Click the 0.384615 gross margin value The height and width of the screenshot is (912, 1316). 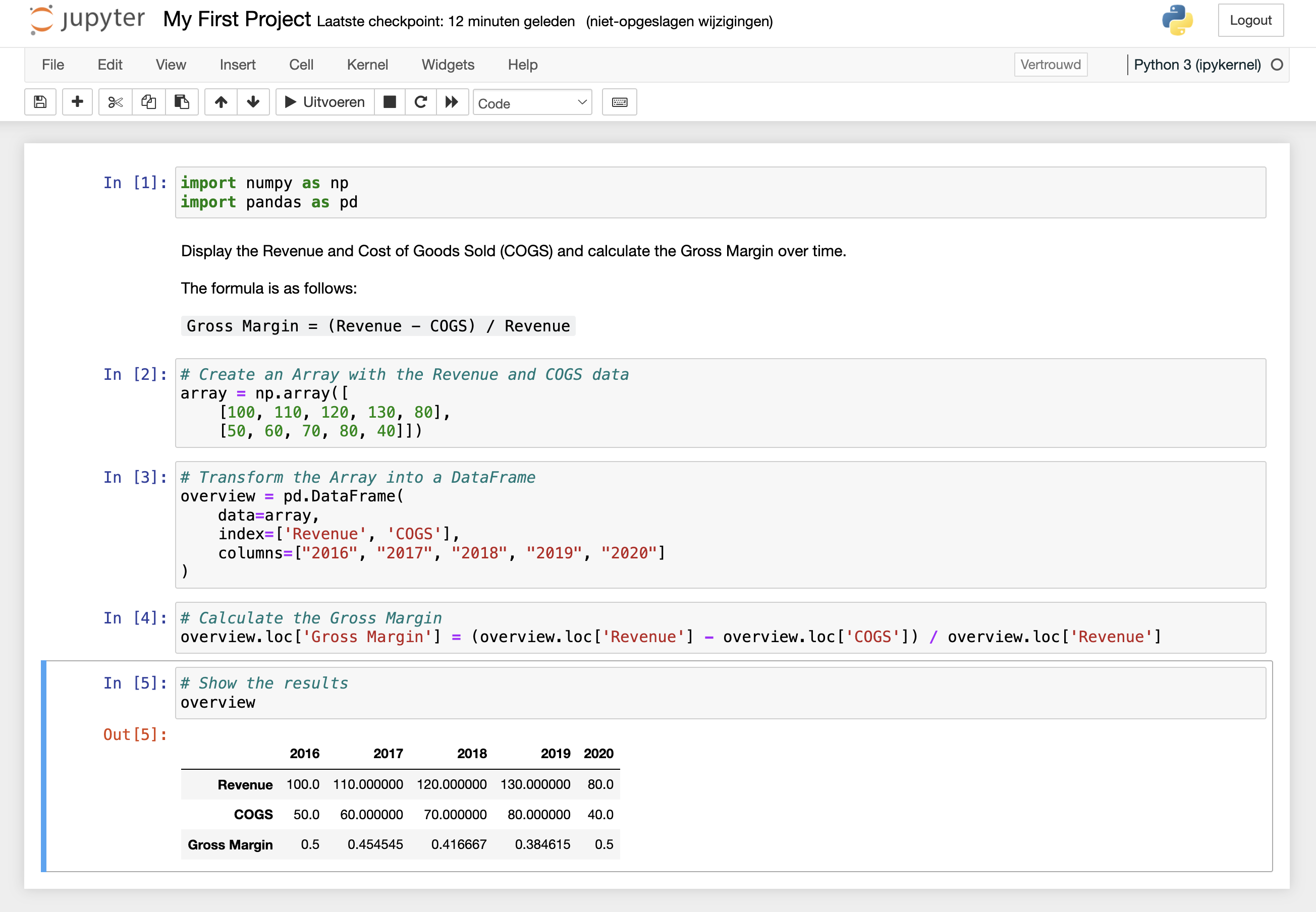(542, 844)
